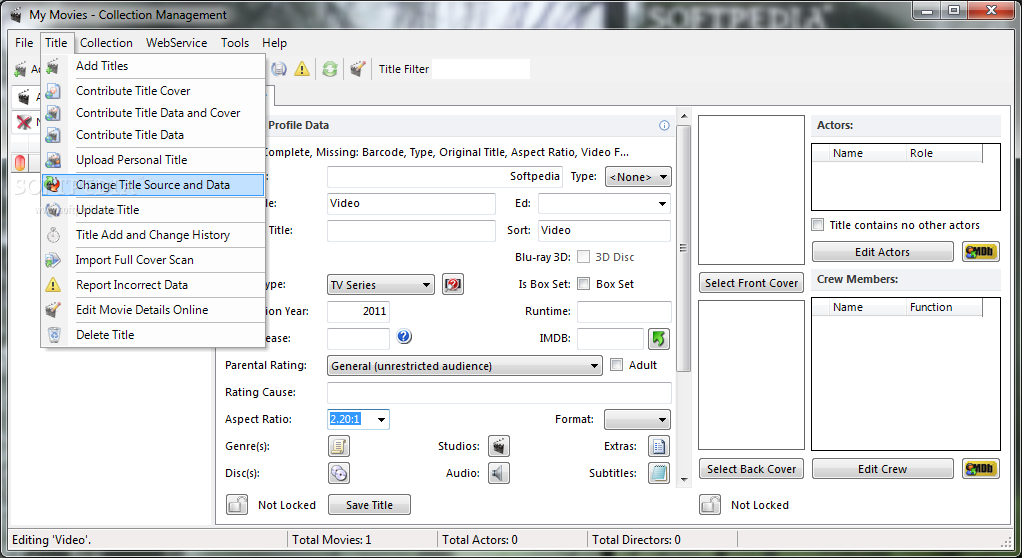
Task: Toggle the padlock beside Save Title
Action: 237,505
